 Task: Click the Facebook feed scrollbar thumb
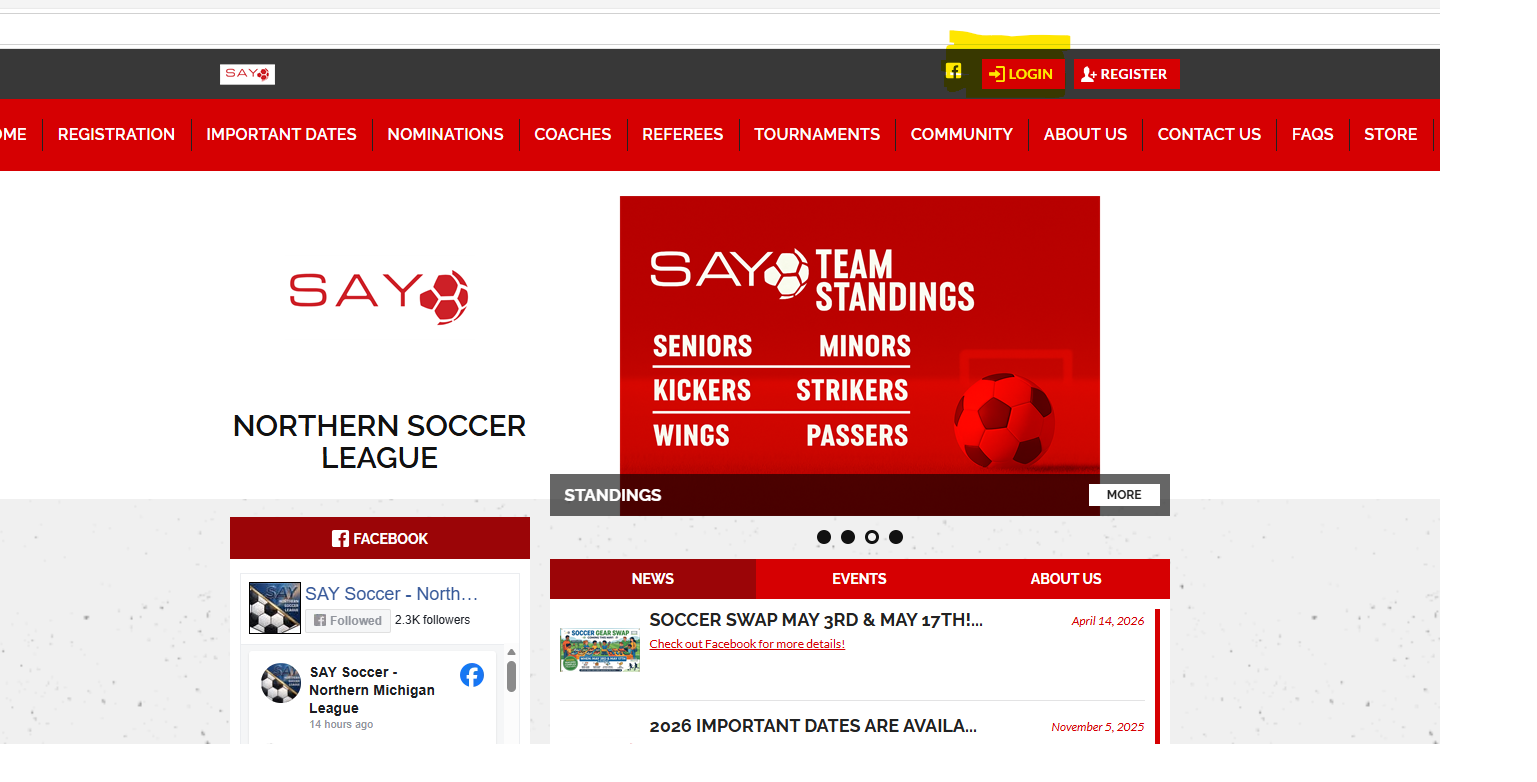(x=511, y=676)
